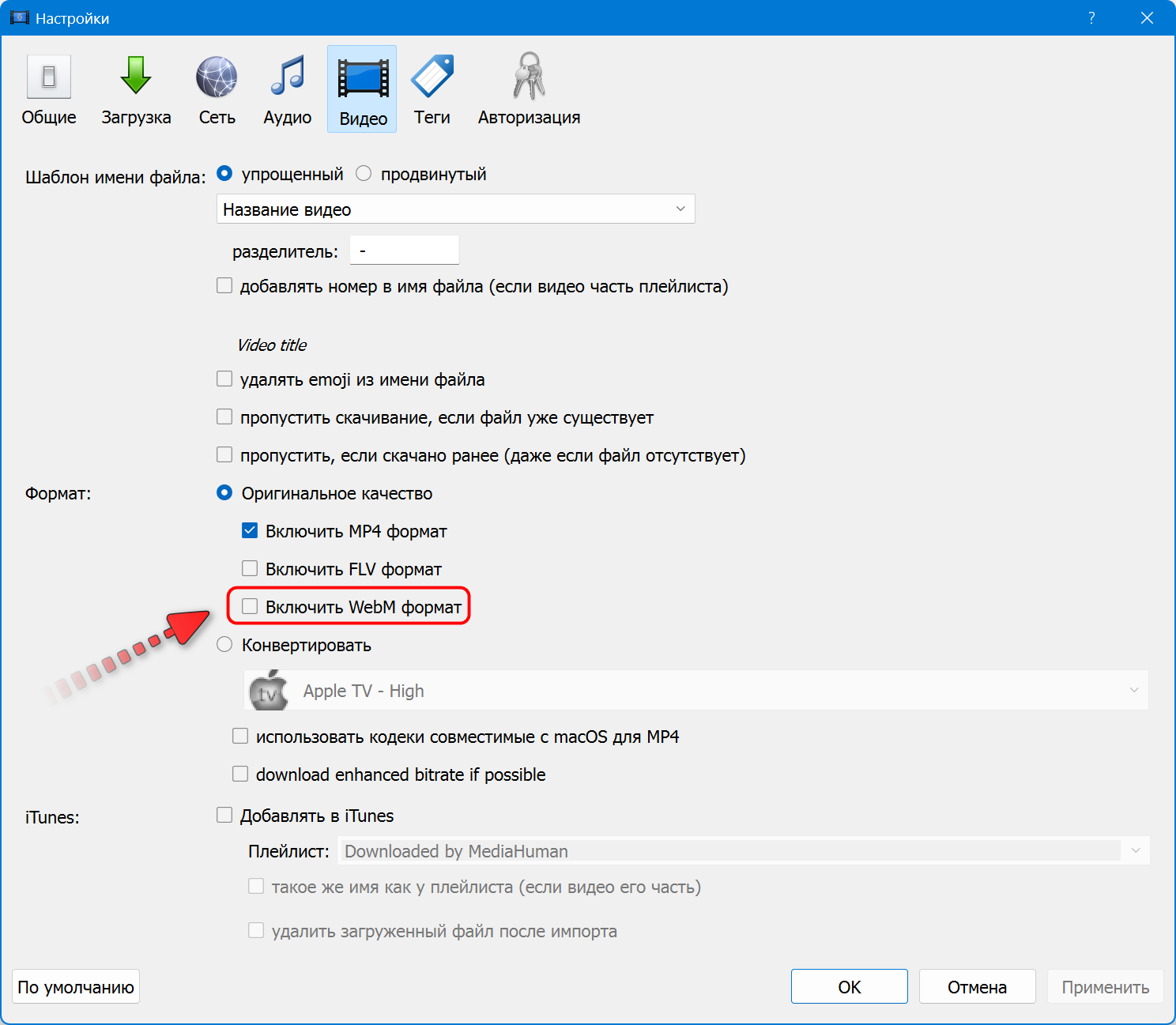Click the разделитель text field

click(404, 251)
